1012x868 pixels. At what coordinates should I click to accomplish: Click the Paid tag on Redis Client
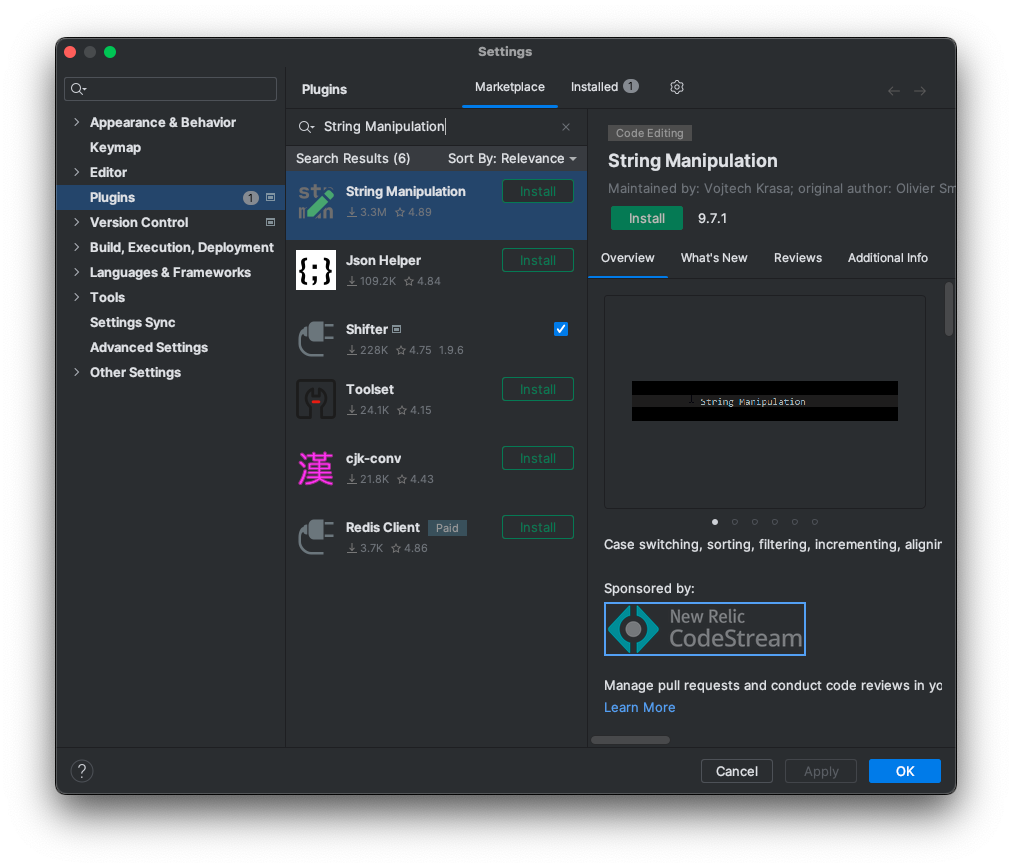pos(447,528)
